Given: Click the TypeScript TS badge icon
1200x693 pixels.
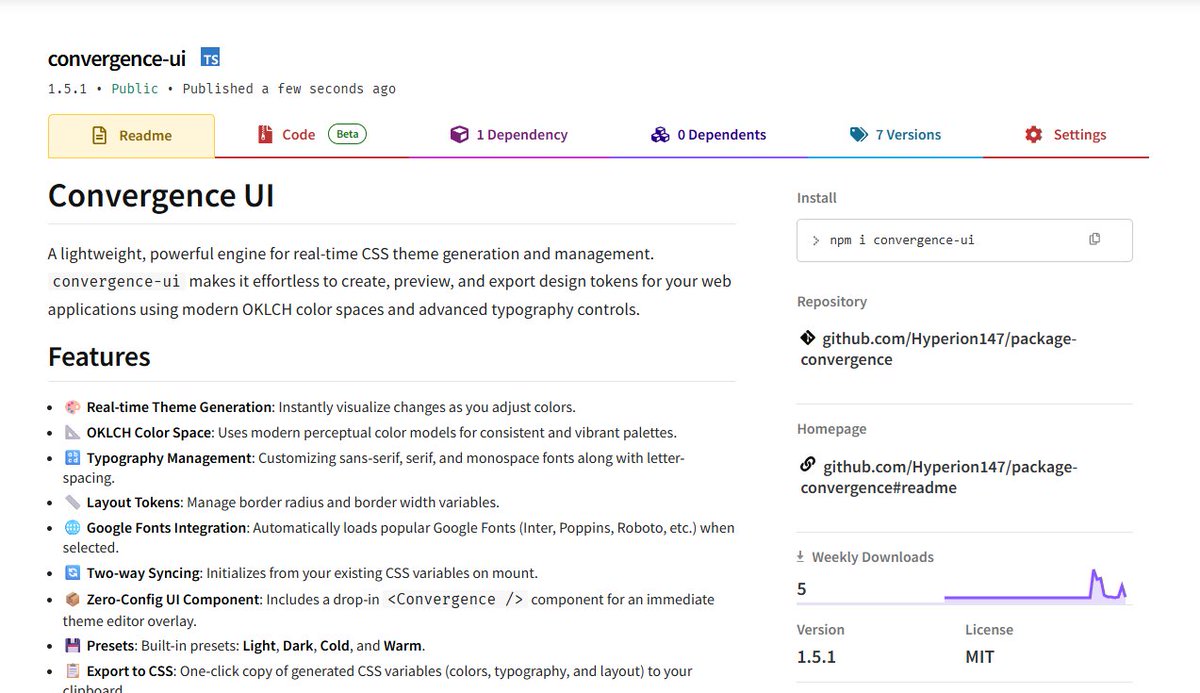Looking at the screenshot, I should pyautogui.click(x=210, y=58).
